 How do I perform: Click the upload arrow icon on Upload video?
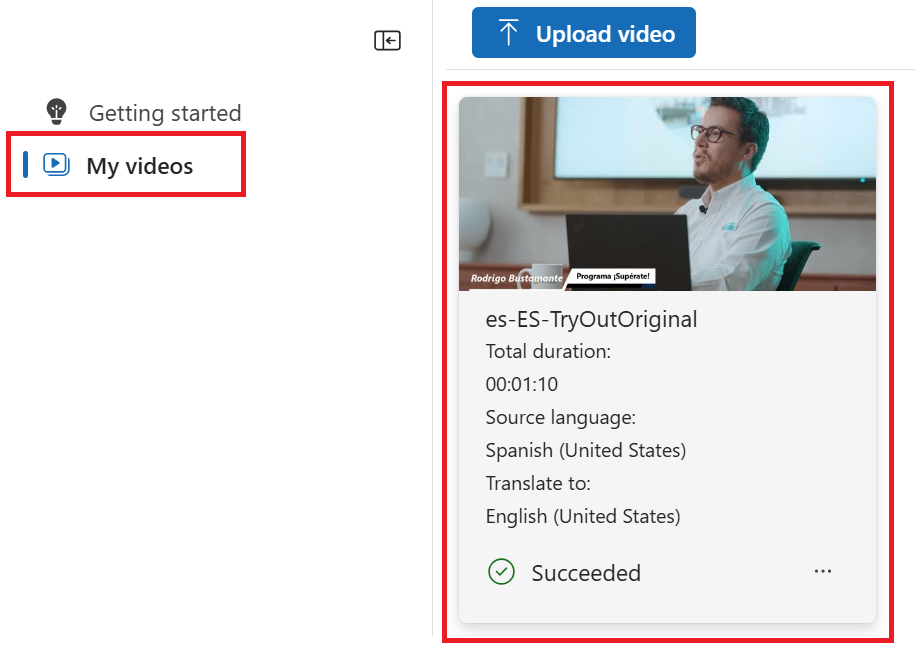(508, 32)
